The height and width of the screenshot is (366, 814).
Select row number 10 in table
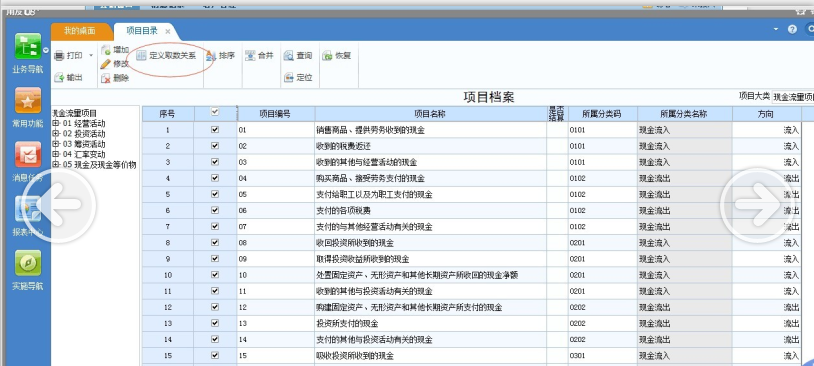point(168,275)
